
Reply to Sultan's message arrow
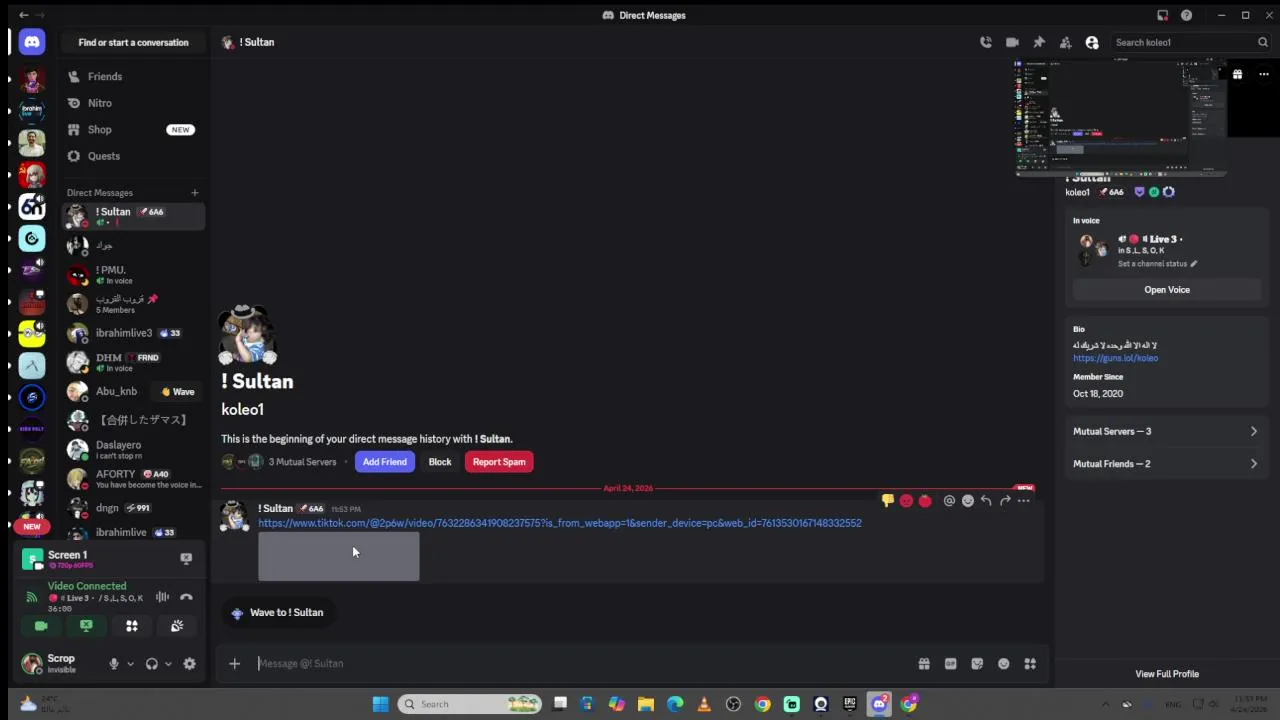pyautogui.click(x=986, y=501)
